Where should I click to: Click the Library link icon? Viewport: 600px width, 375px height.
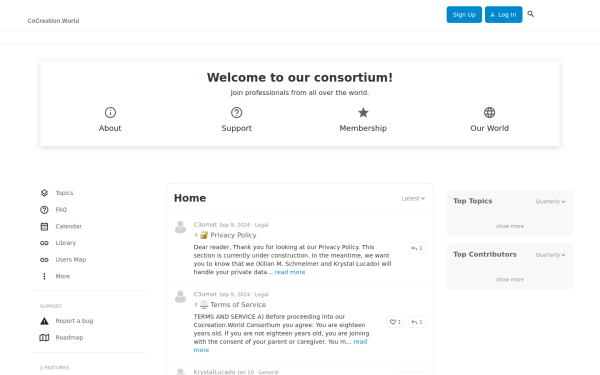[x=44, y=243]
